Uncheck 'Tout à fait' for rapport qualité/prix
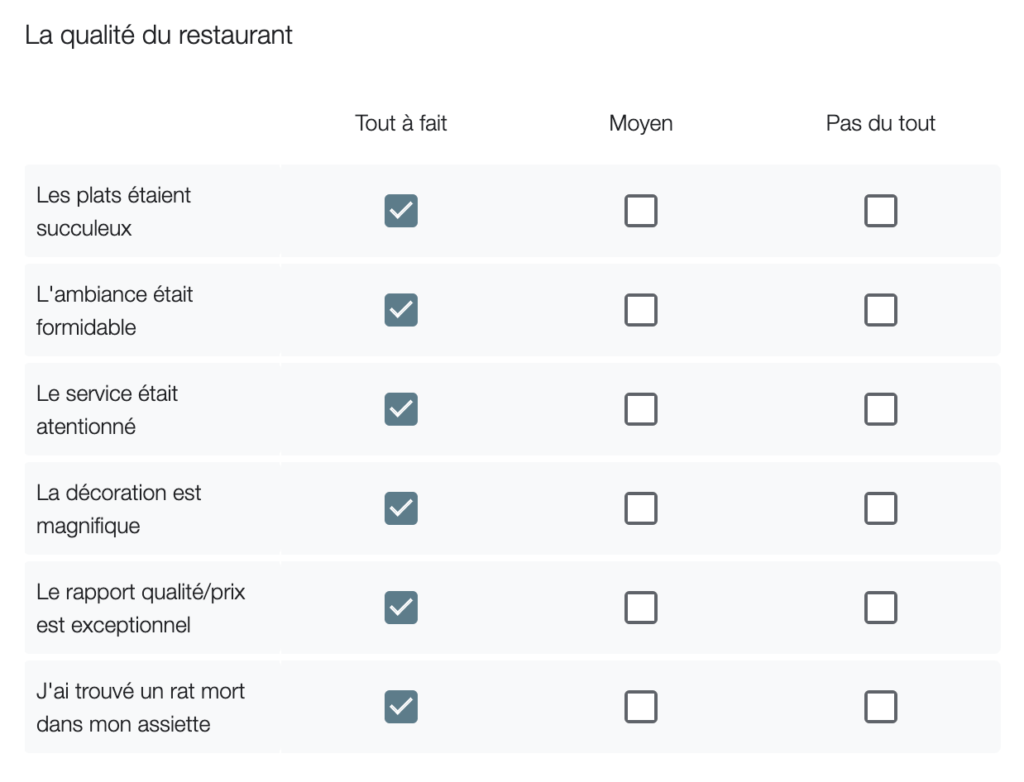This screenshot has height=782, width=1024. pyautogui.click(x=401, y=608)
